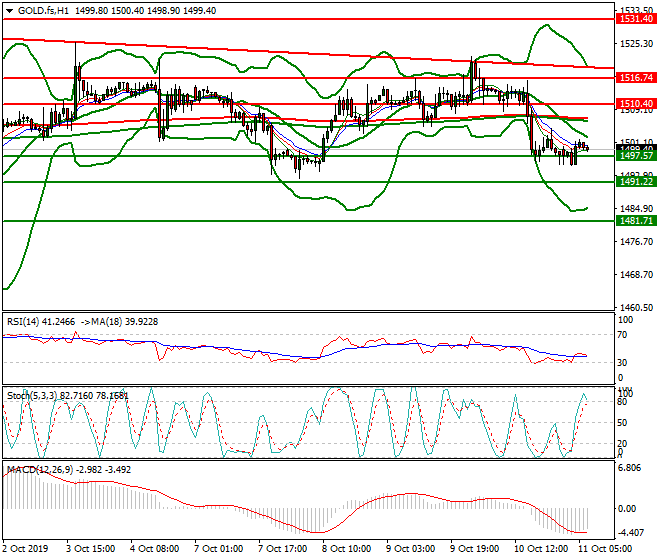Screen dimensions: 660x560
Task: Open the GOLD.fs chart menu triangle
Action: 10,11
